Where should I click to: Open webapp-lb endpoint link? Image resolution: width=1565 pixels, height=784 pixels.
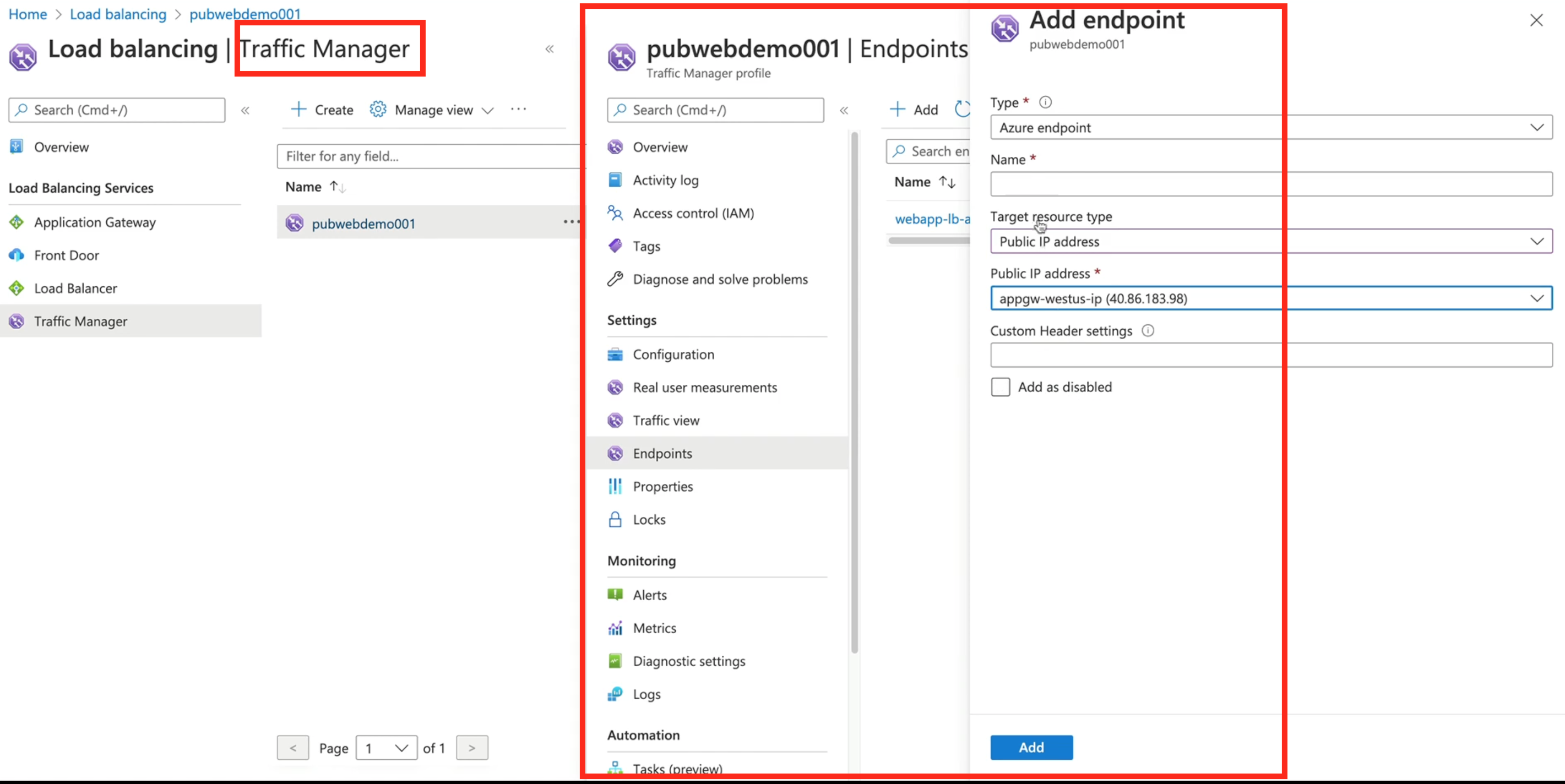point(933,219)
